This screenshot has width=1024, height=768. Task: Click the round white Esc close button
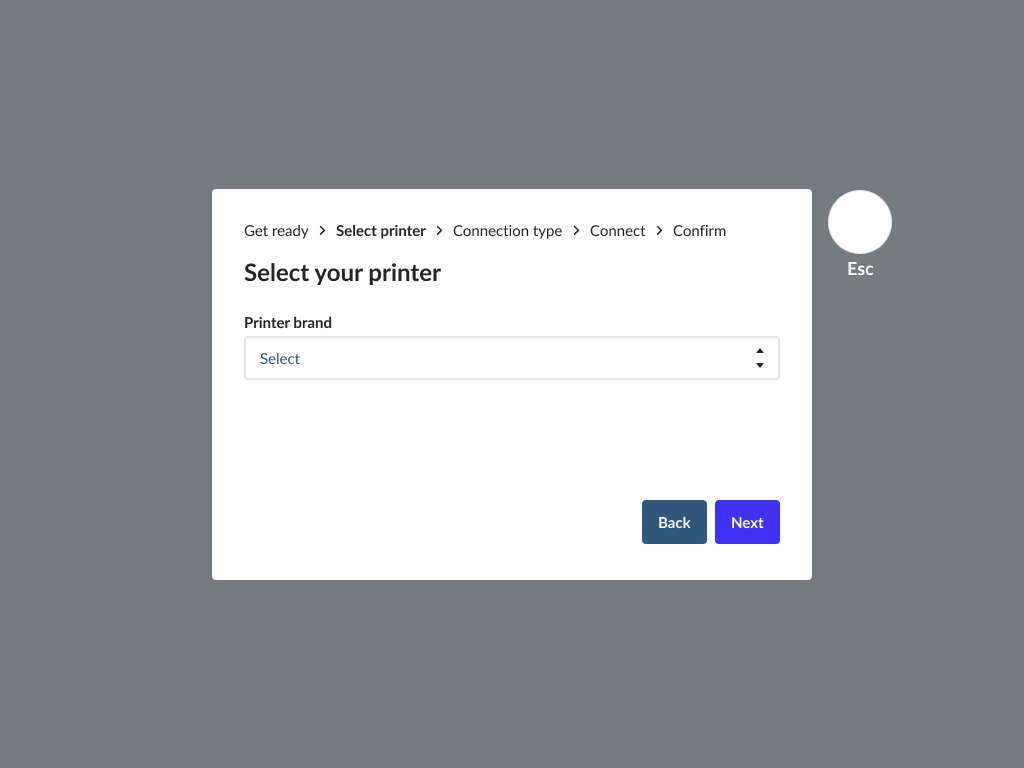coord(860,222)
